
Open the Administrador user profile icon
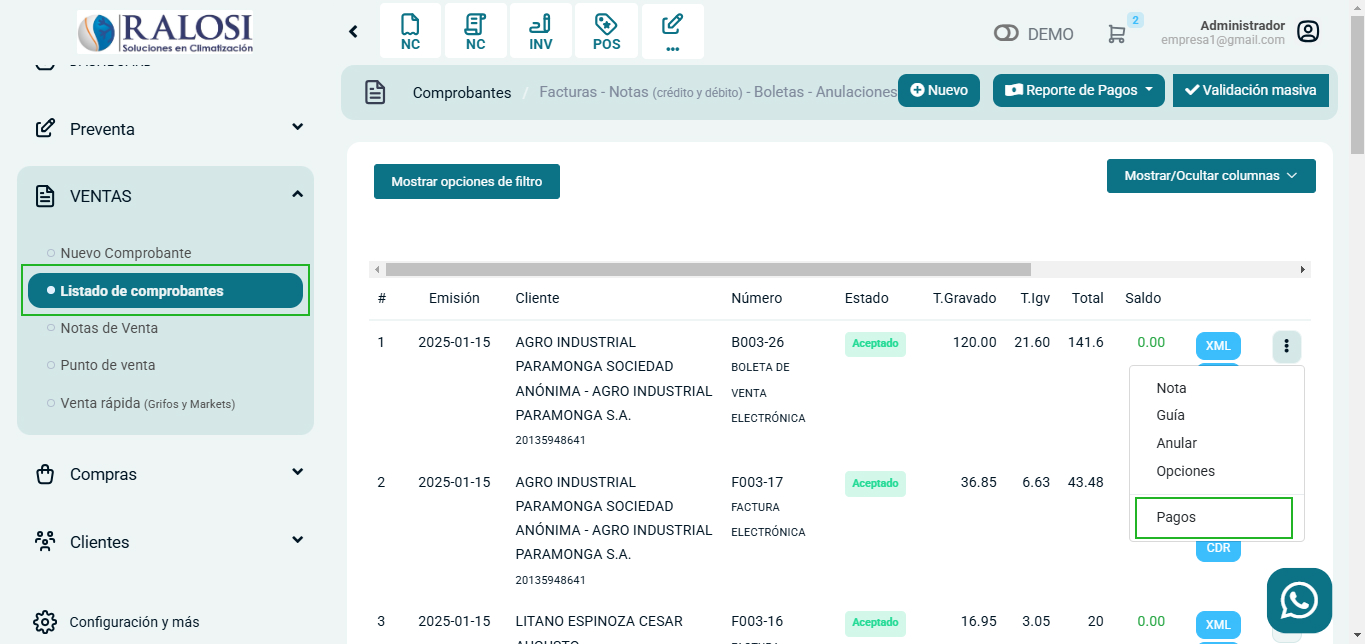(1307, 32)
